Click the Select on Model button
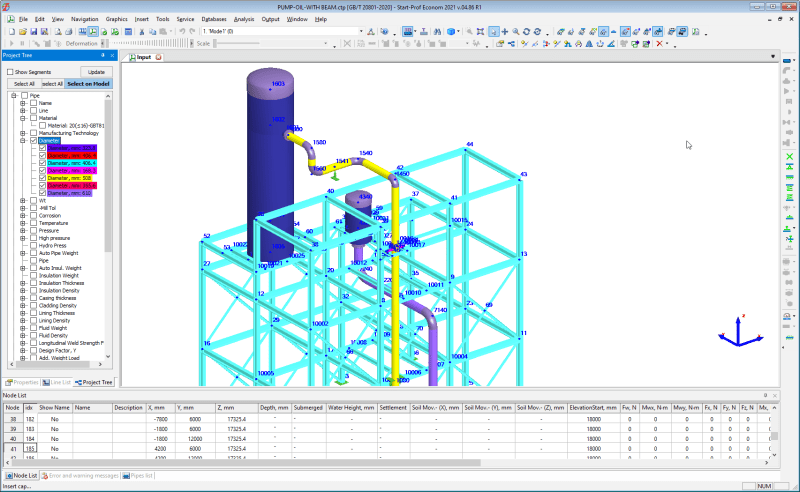This screenshot has width=800, height=492. point(88,84)
